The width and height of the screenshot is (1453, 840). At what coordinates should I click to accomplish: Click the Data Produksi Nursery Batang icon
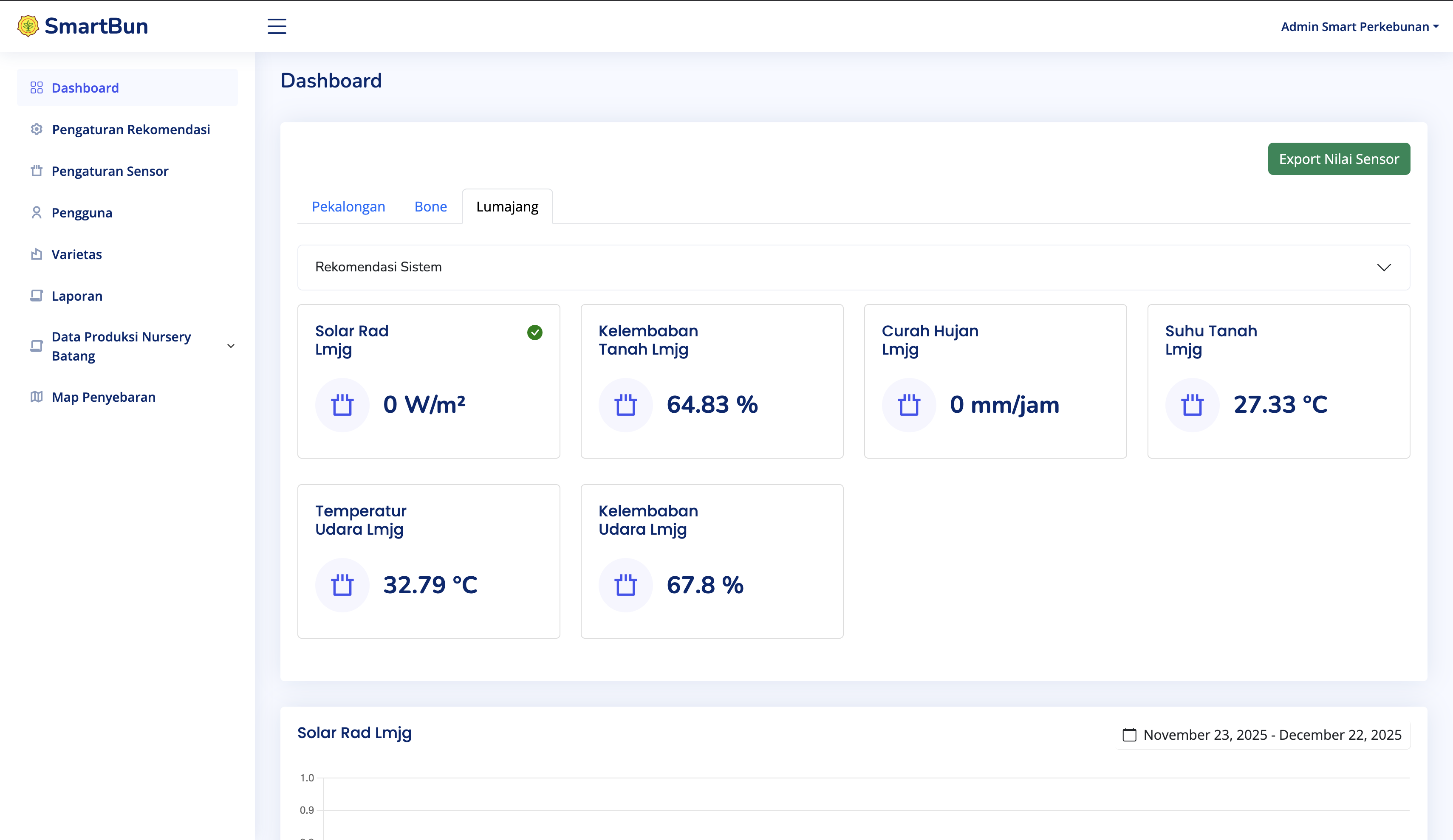[37, 346]
